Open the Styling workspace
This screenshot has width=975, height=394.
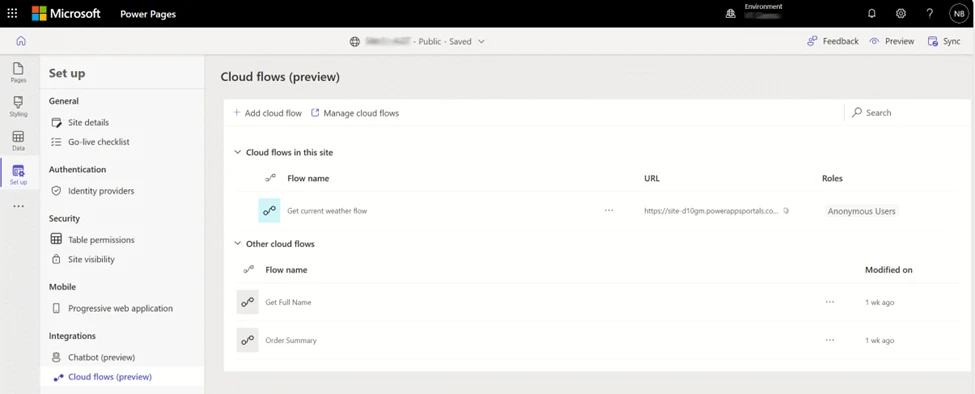point(18,106)
